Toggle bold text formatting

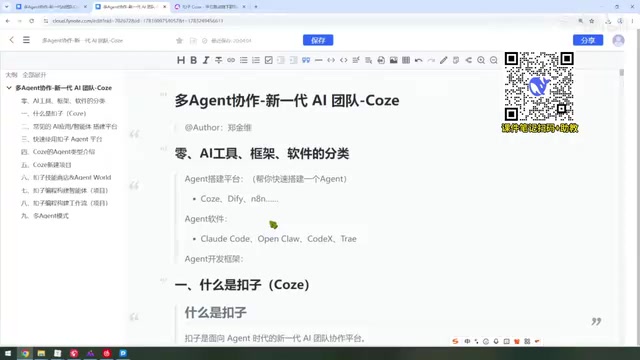click(x=193, y=60)
